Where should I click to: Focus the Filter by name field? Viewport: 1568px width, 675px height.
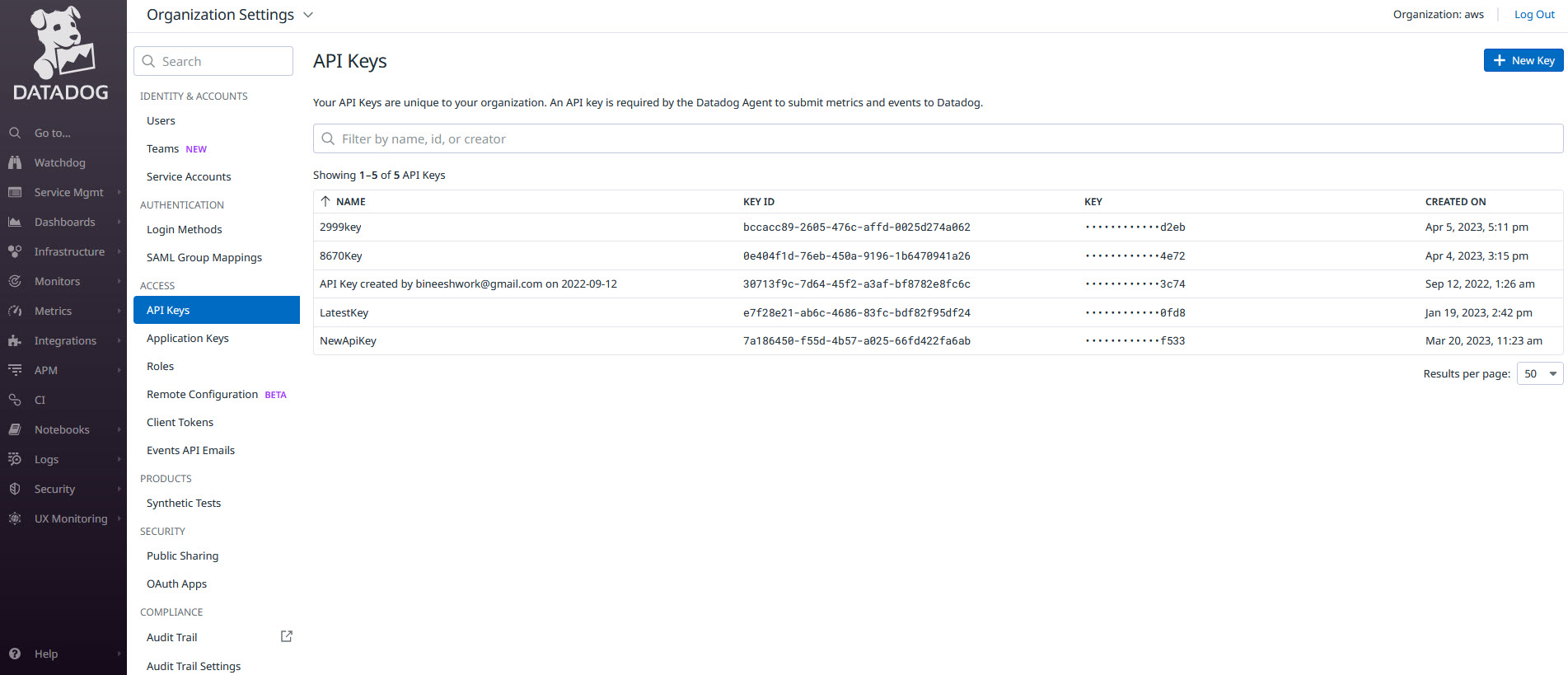938,138
